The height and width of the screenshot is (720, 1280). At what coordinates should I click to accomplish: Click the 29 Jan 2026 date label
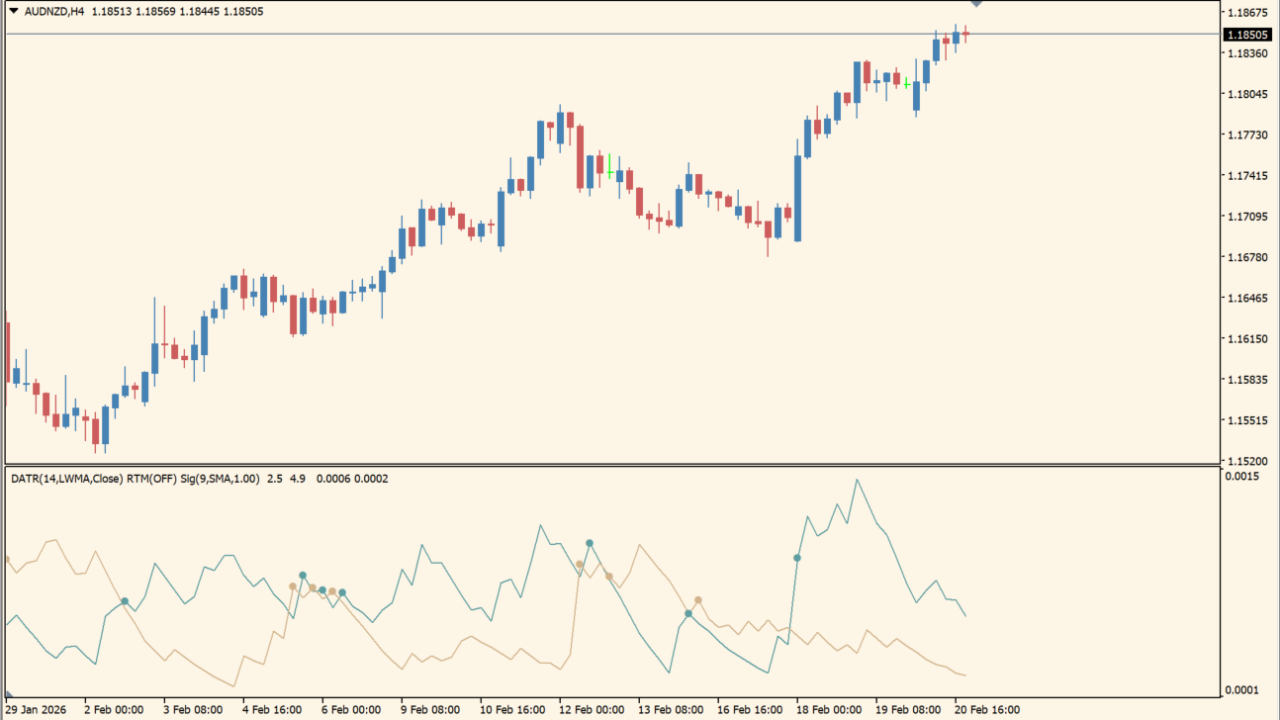coord(39,710)
